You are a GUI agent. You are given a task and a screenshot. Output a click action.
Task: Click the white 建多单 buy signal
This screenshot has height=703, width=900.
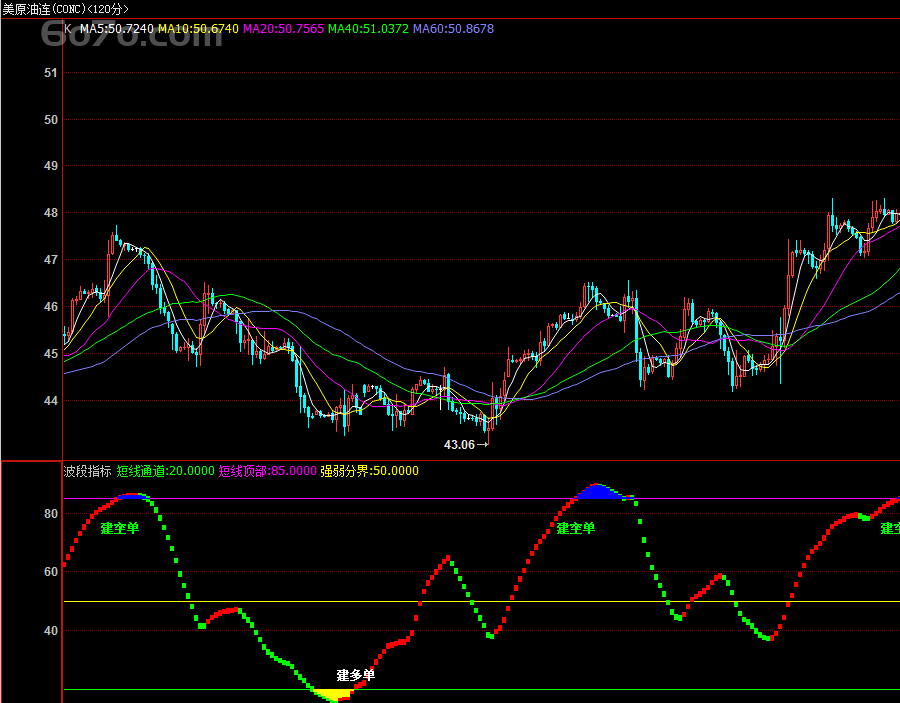tap(355, 675)
